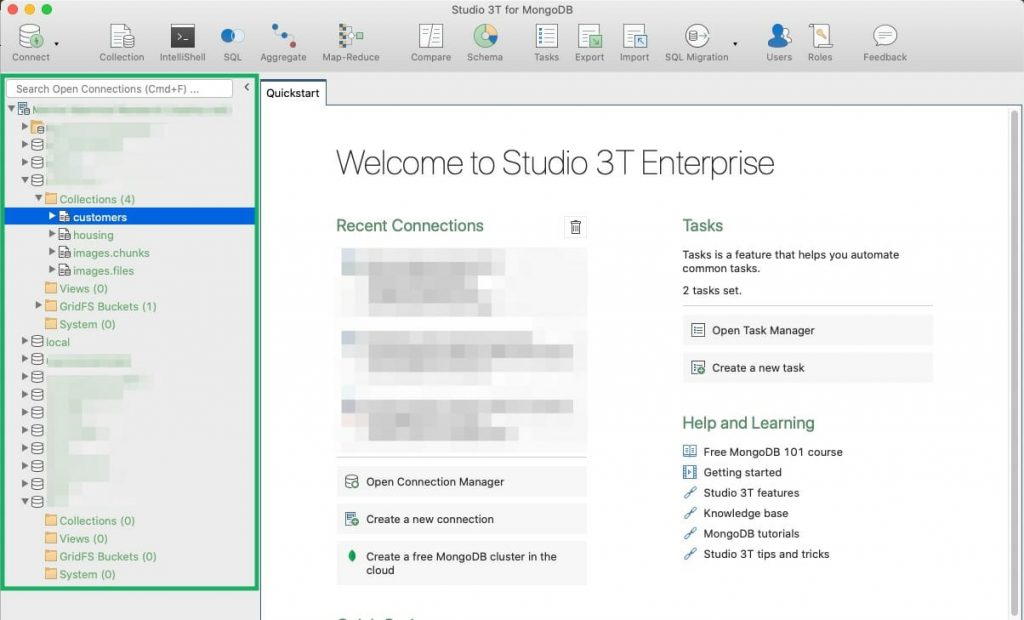This screenshot has width=1024, height=620.
Task: Open the Knowledge base link
Action: click(x=746, y=513)
